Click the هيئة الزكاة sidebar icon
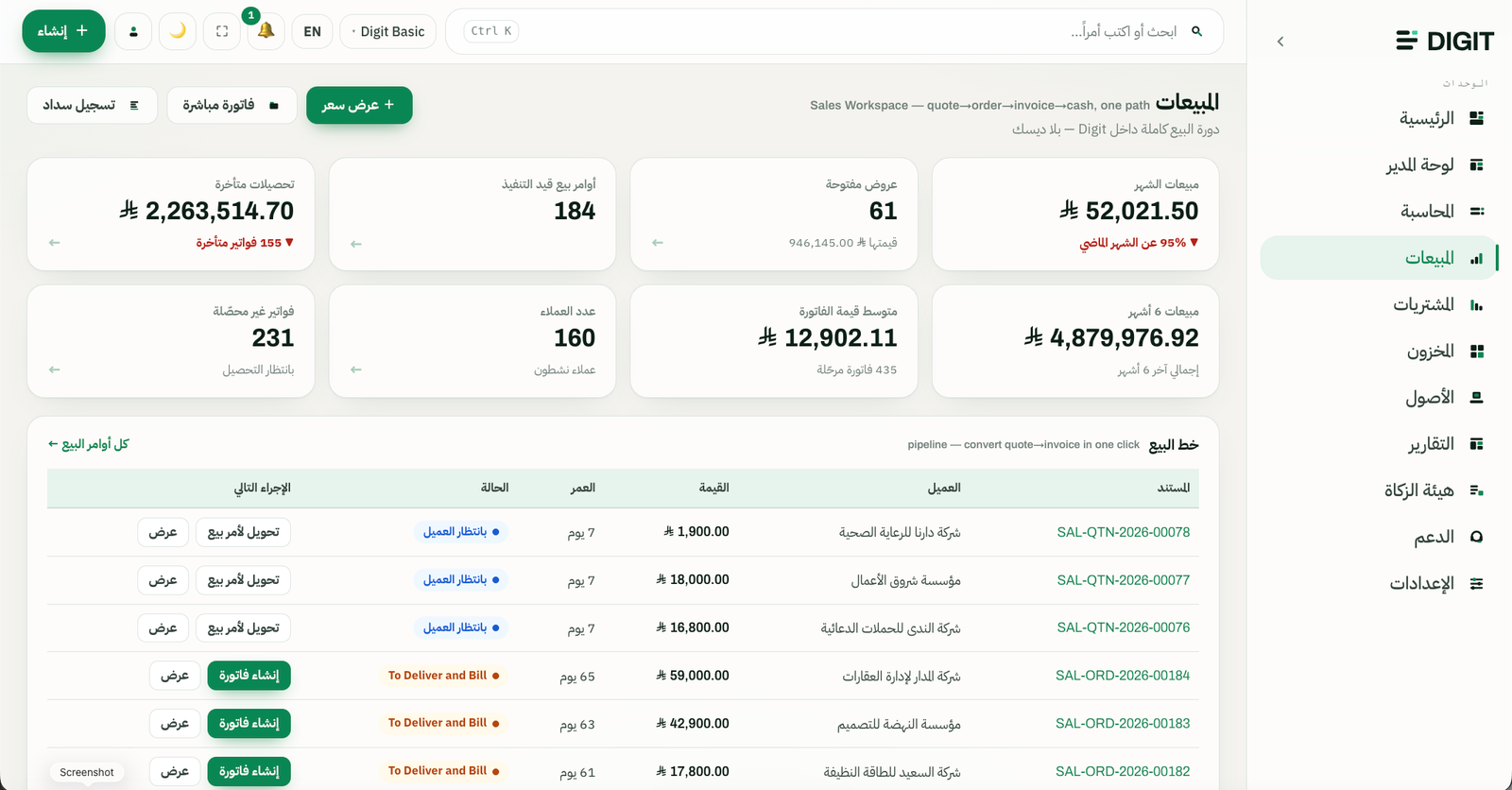1512x790 pixels. (x=1477, y=490)
